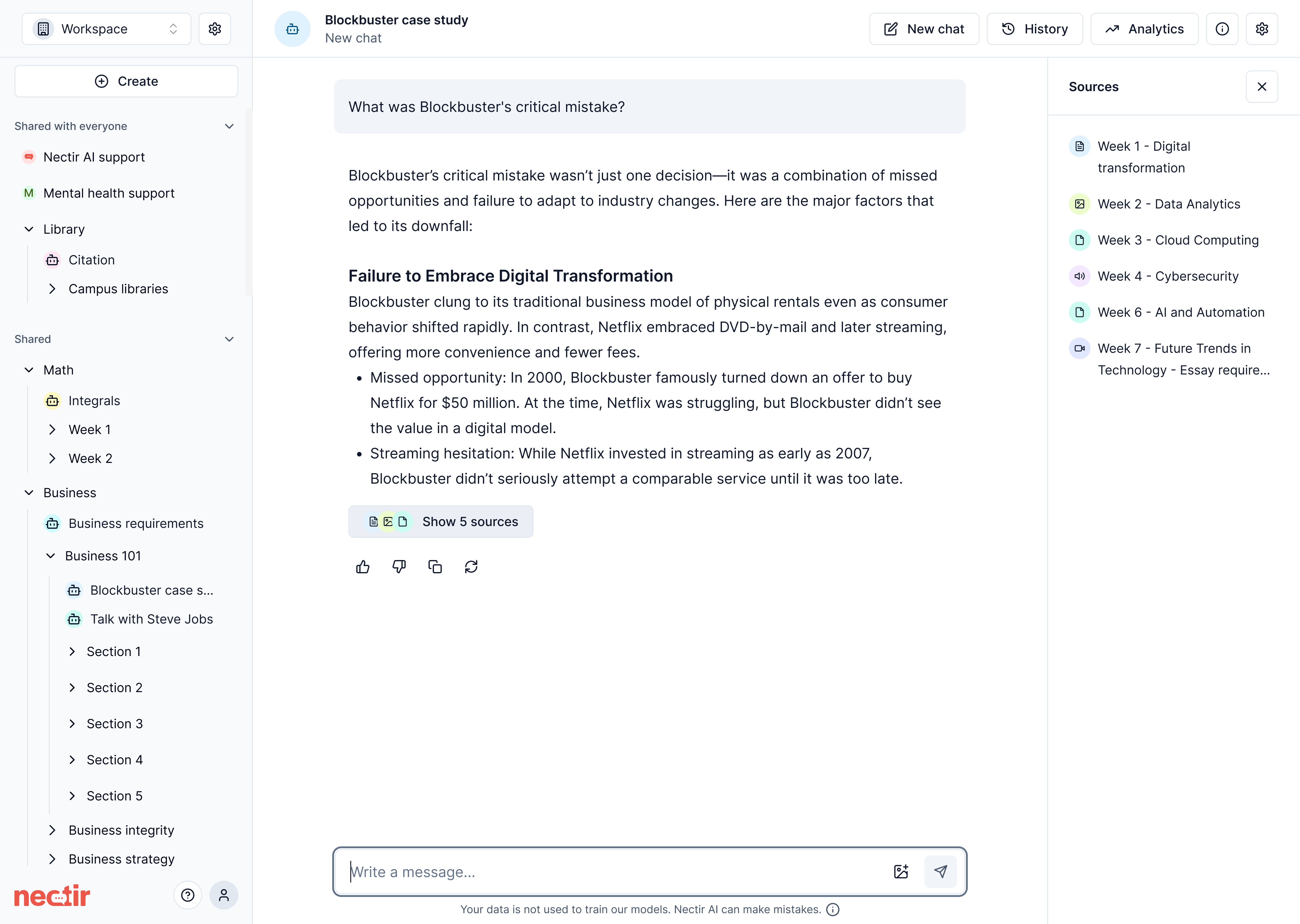Regenerate the response with refresh icon
1300x924 pixels.
click(471, 567)
